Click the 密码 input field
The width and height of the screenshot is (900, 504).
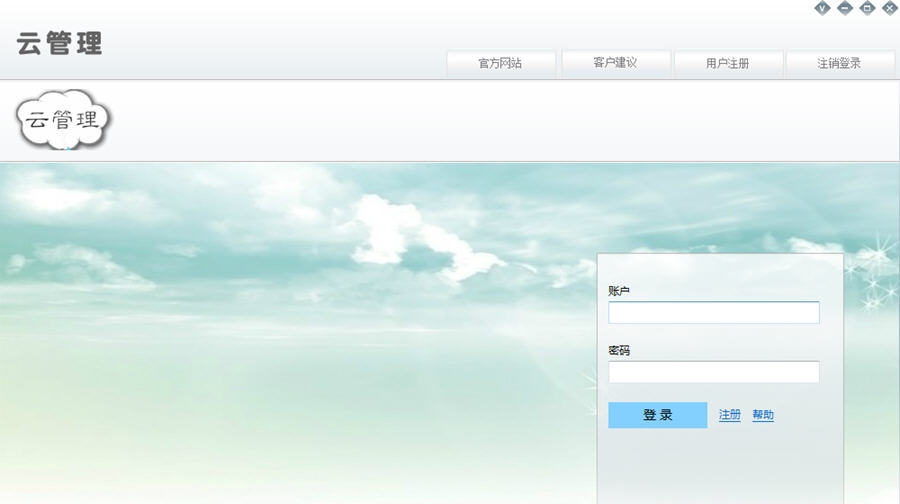[713, 372]
